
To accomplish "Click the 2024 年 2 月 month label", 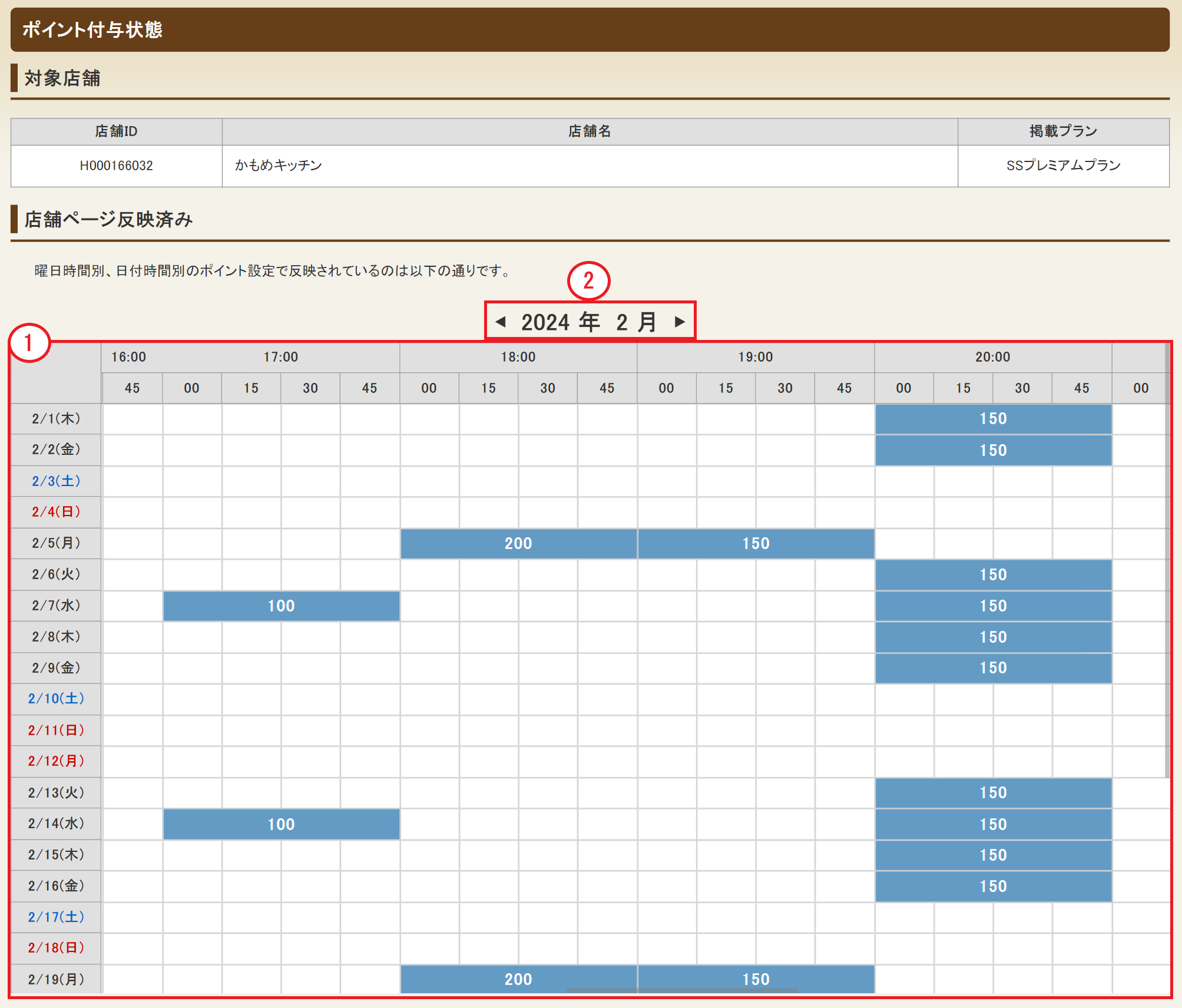I will [x=589, y=322].
